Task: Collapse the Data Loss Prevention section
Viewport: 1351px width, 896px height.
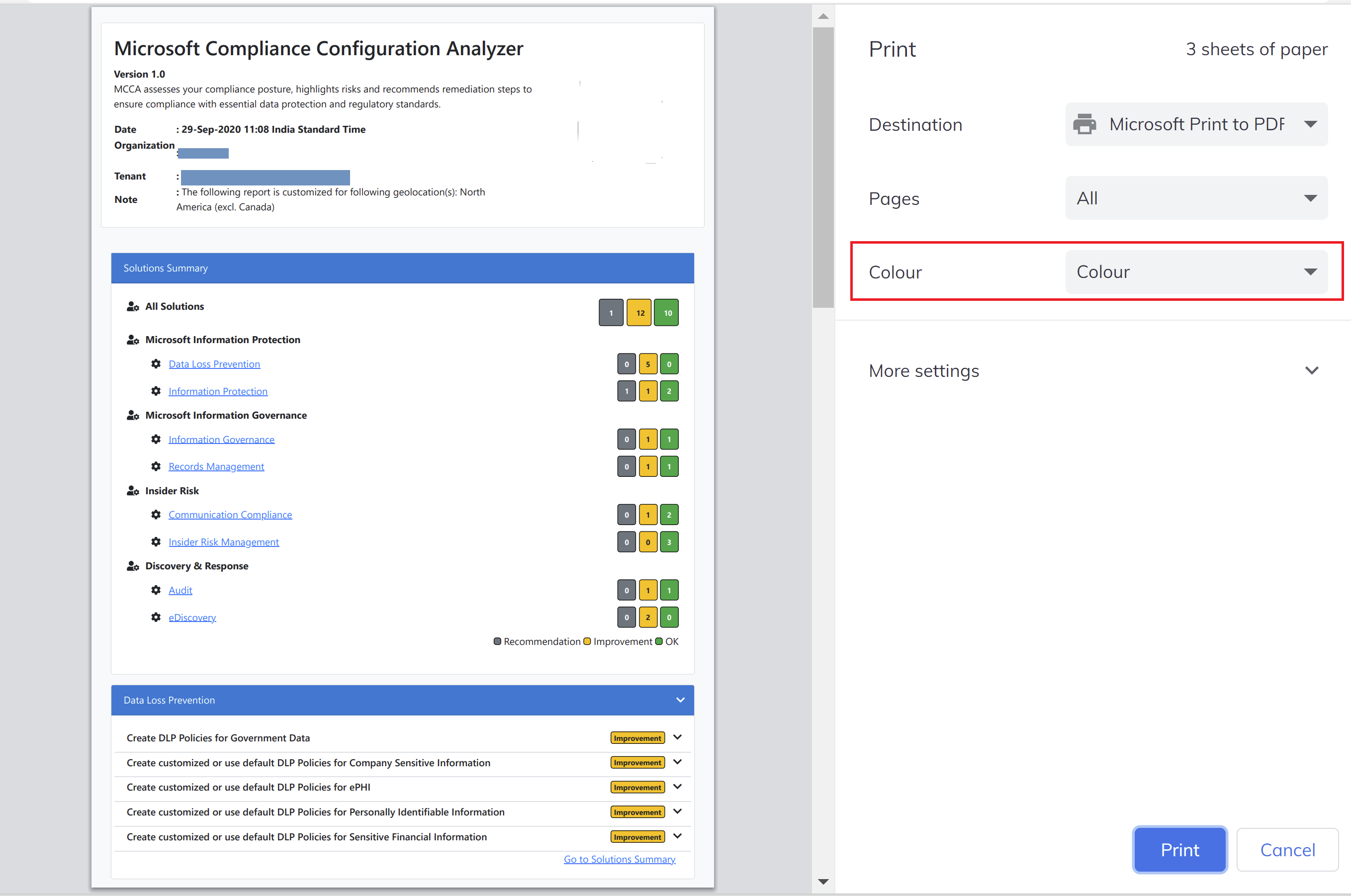Action: point(680,700)
